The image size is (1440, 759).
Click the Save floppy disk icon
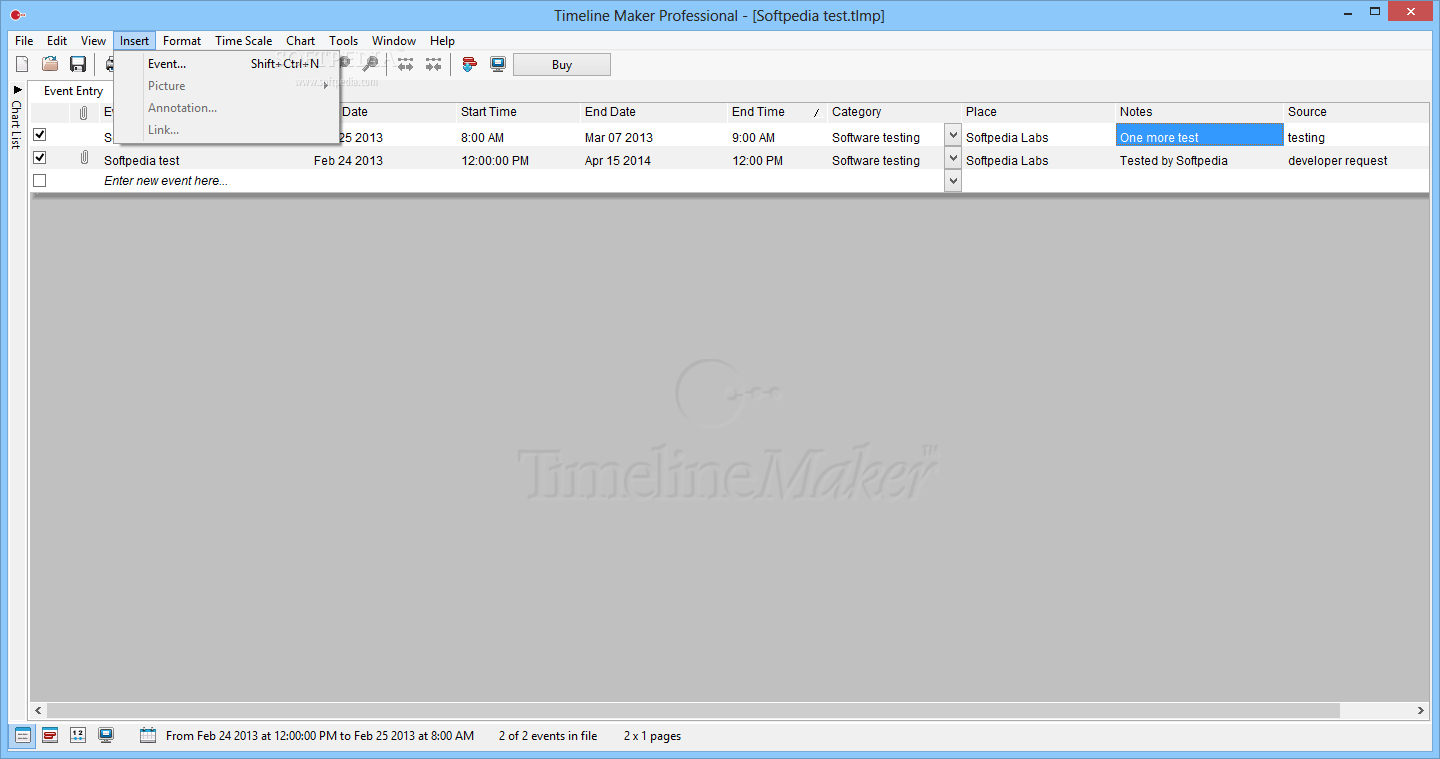coord(78,64)
